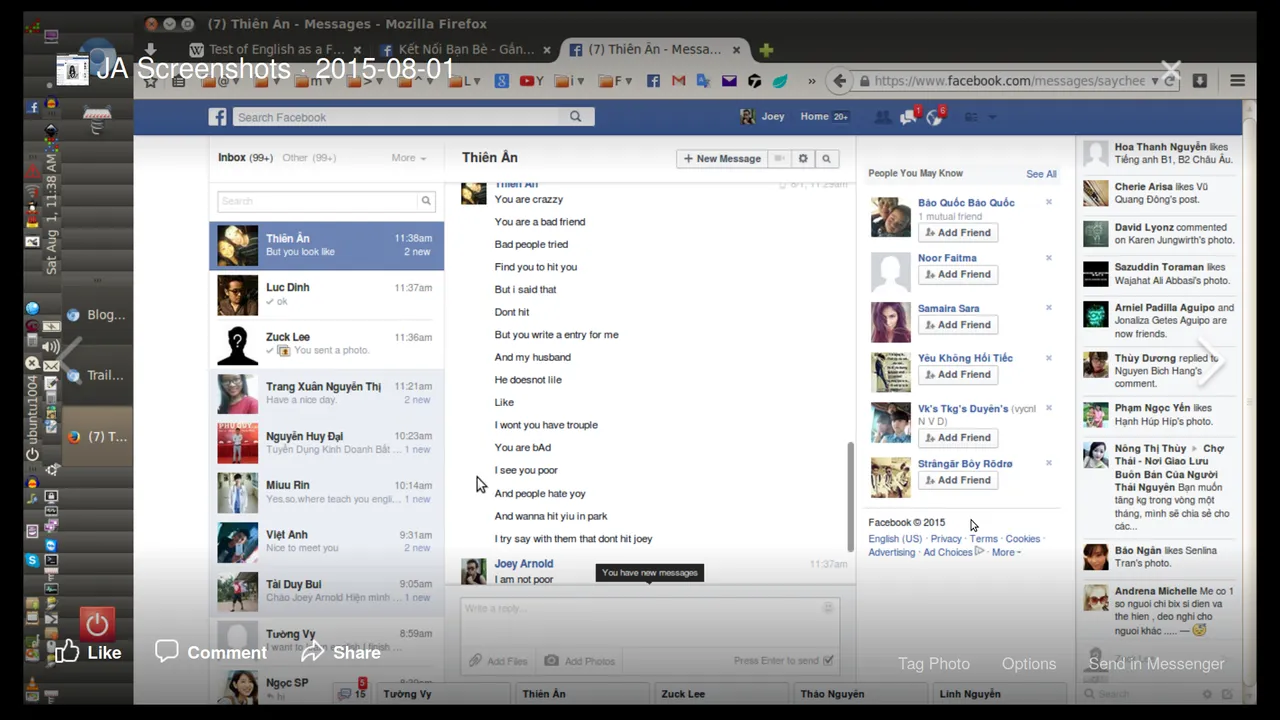This screenshot has width=1280, height=720.
Task: Click 'You have new messages' tooltip
Action: [650, 572]
